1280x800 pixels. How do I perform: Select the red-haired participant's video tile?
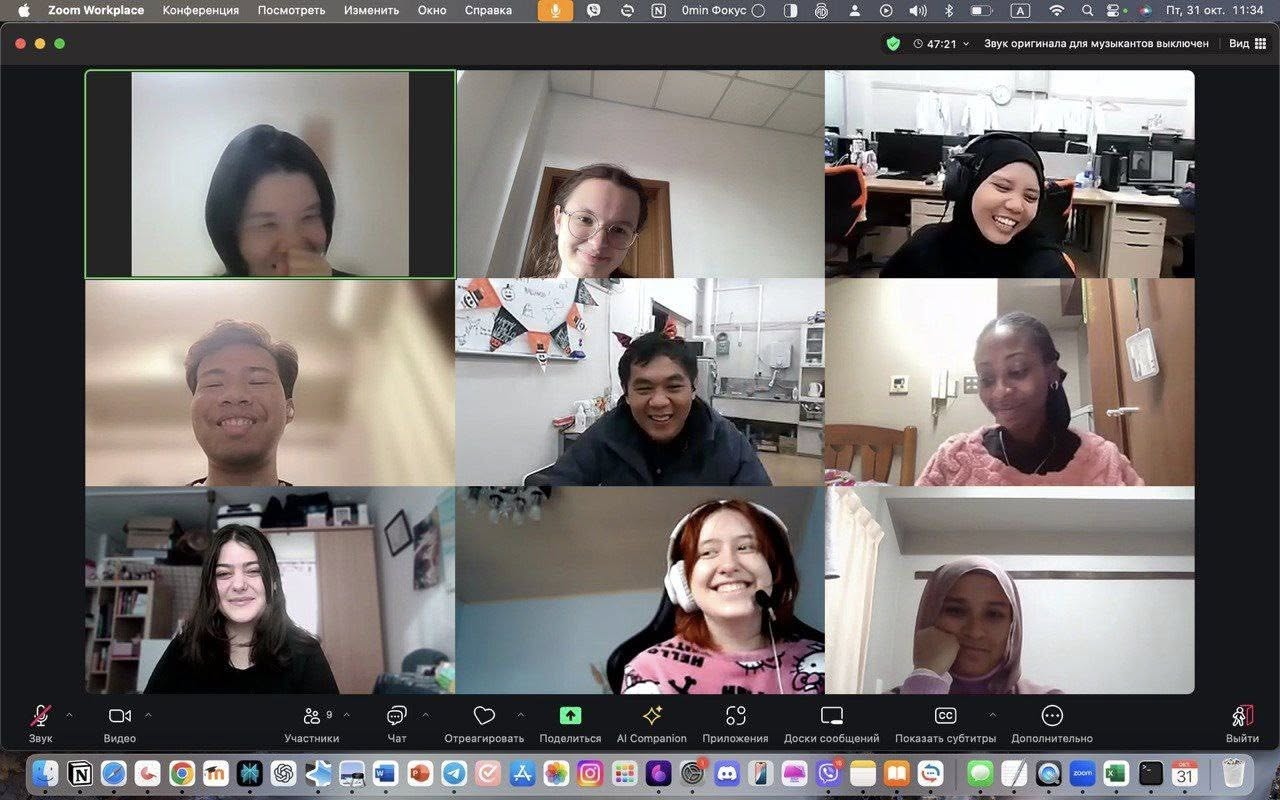(640, 590)
